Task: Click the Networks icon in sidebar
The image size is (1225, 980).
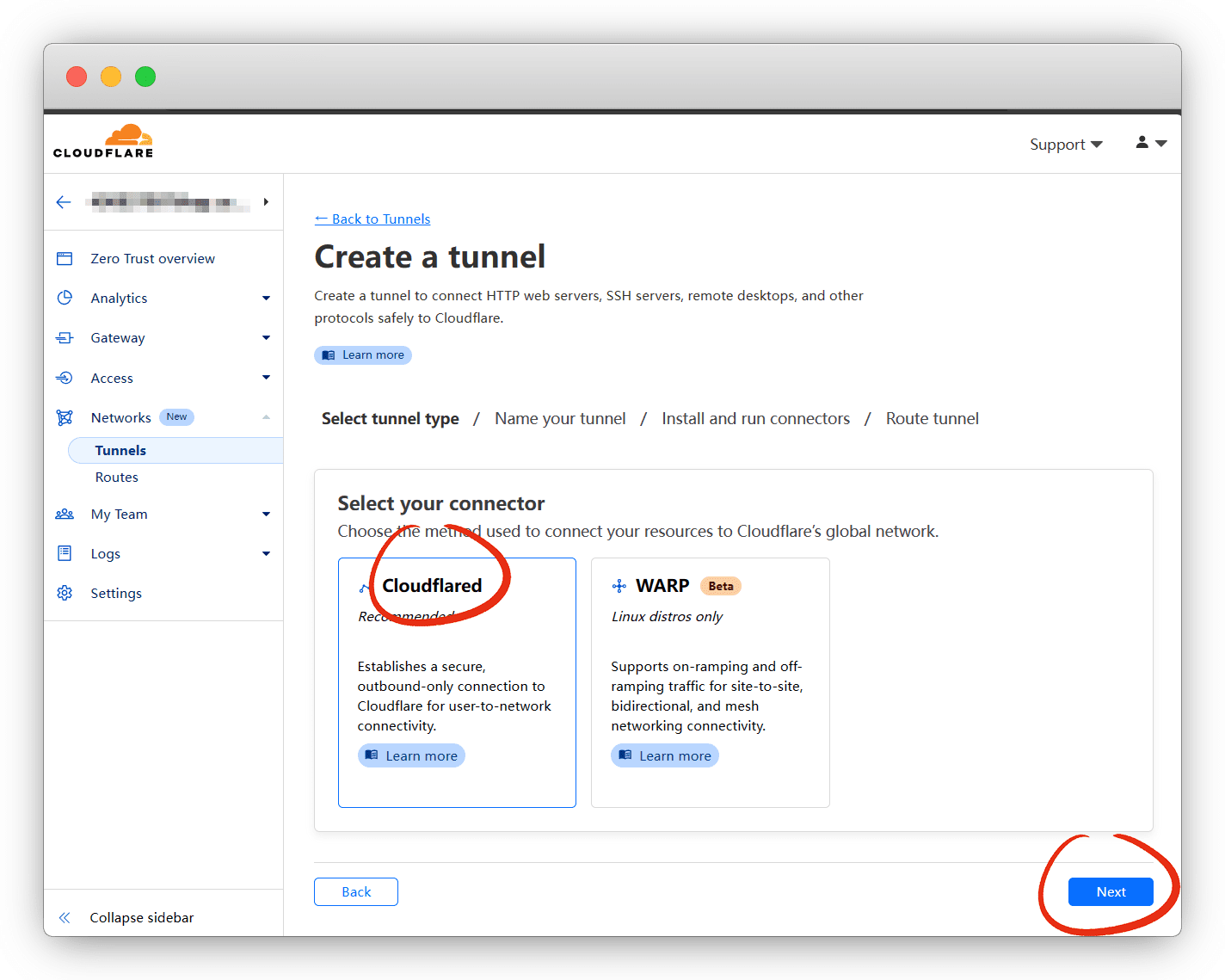Action: click(65, 418)
